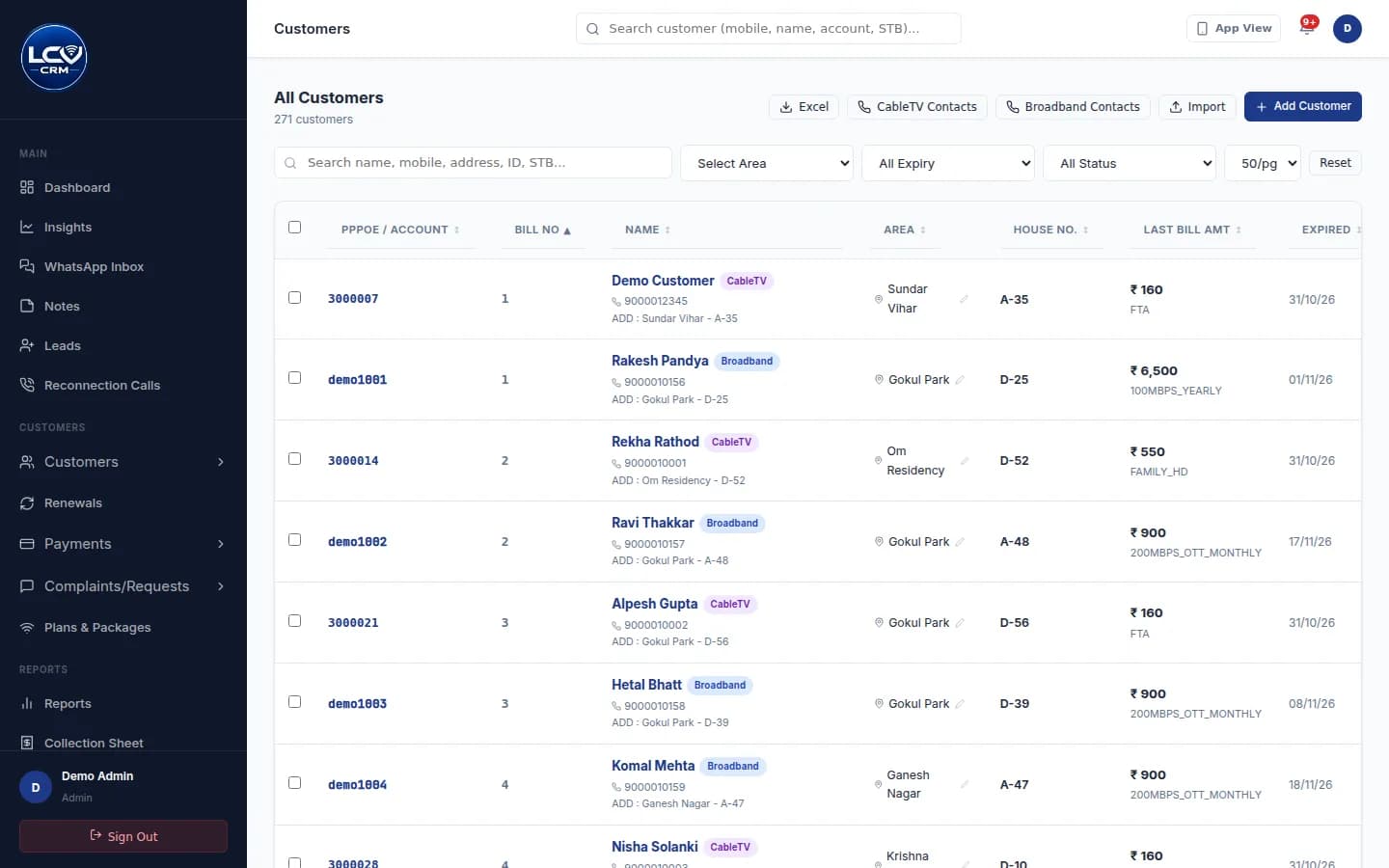Screen dimensions: 1389x868
Task: Check the box for Alpesh Gupta row
Action: click(295, 621)
